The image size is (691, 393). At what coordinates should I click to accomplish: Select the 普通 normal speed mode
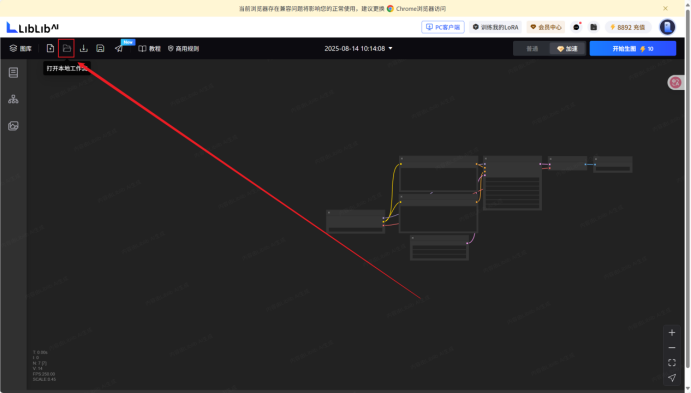point(532,48)
